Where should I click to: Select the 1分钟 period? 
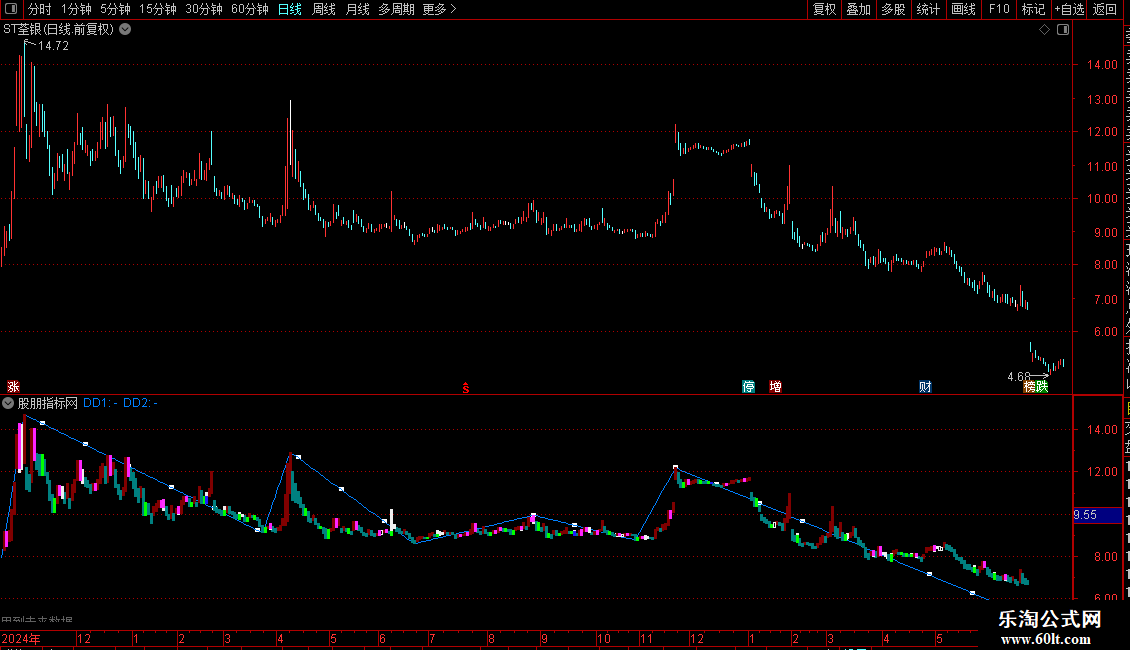[76, 9]
